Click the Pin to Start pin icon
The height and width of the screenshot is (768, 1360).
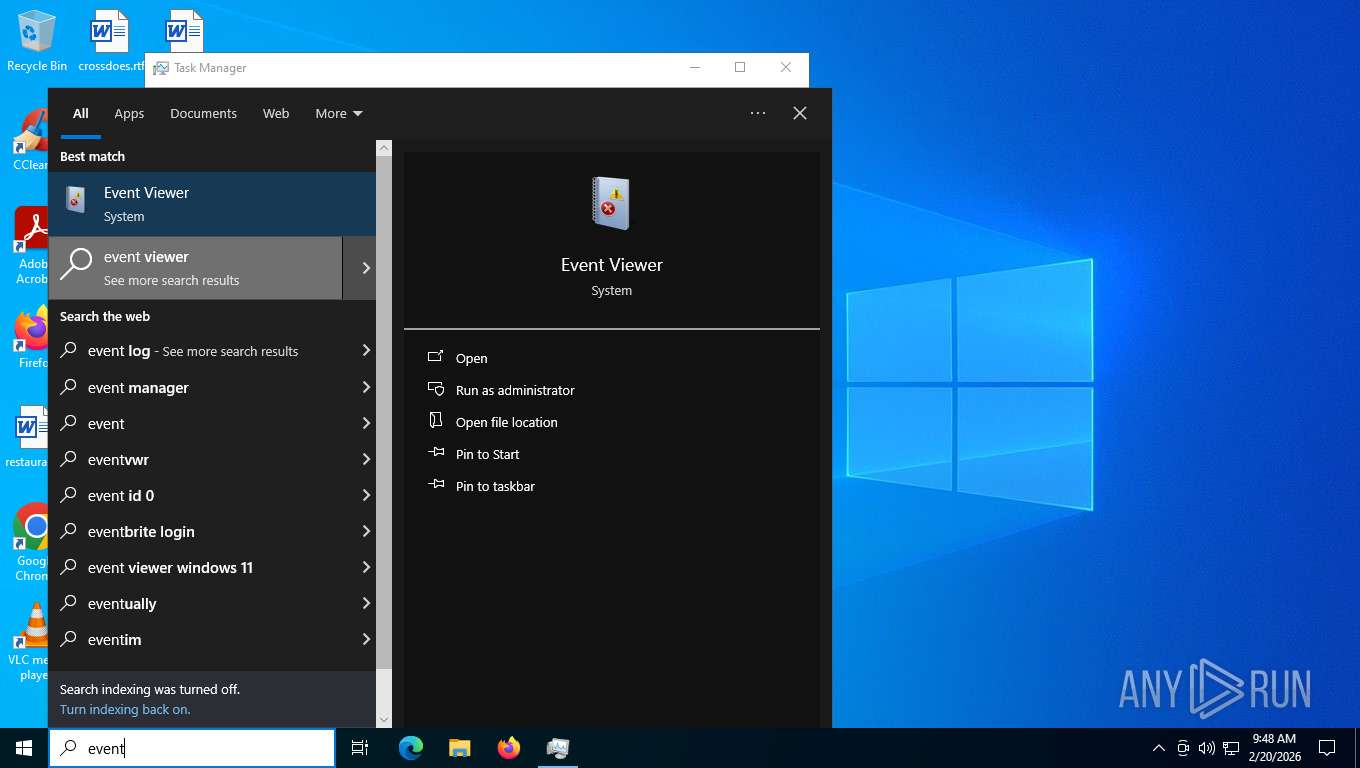click(436, 454)
